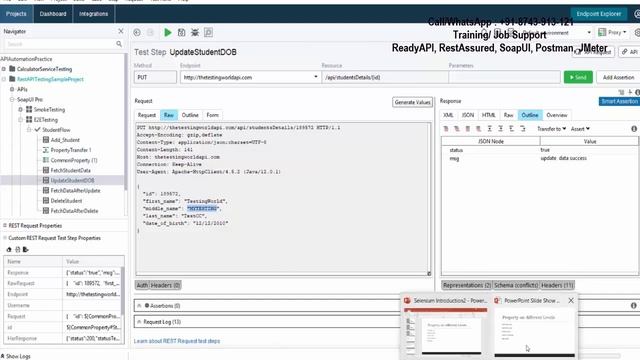Click the info icon in response toolbar
The height and width of the screenshot is (360, 640).
coord(634,129)
